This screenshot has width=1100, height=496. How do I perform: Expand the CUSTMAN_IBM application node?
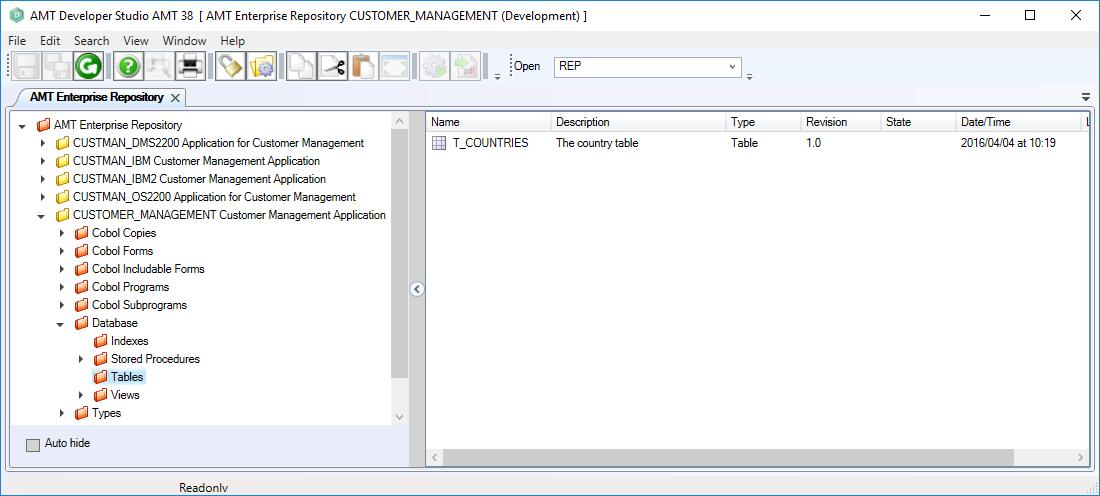(43, 161)
